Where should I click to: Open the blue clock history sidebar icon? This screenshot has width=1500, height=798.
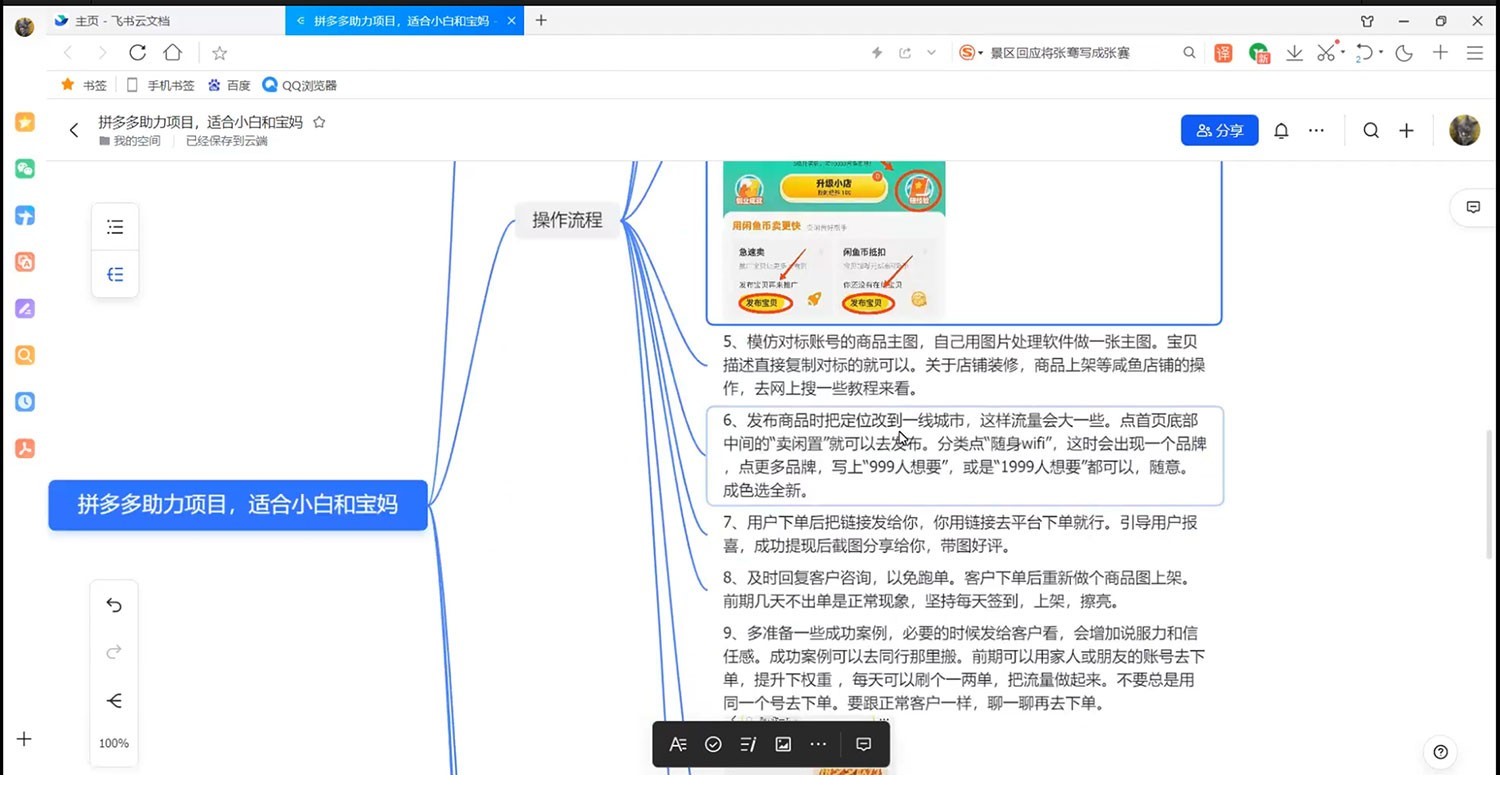click(25, 402)
